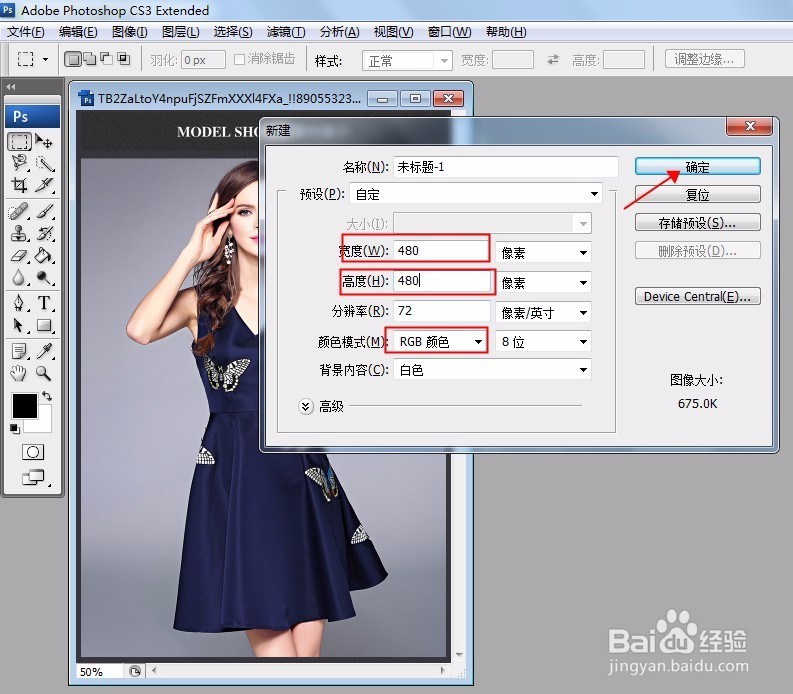Select the Clone Stamp tool
The height and width of the screenshot is (694, 793).
pyautogui.click(x=19, y=233)
